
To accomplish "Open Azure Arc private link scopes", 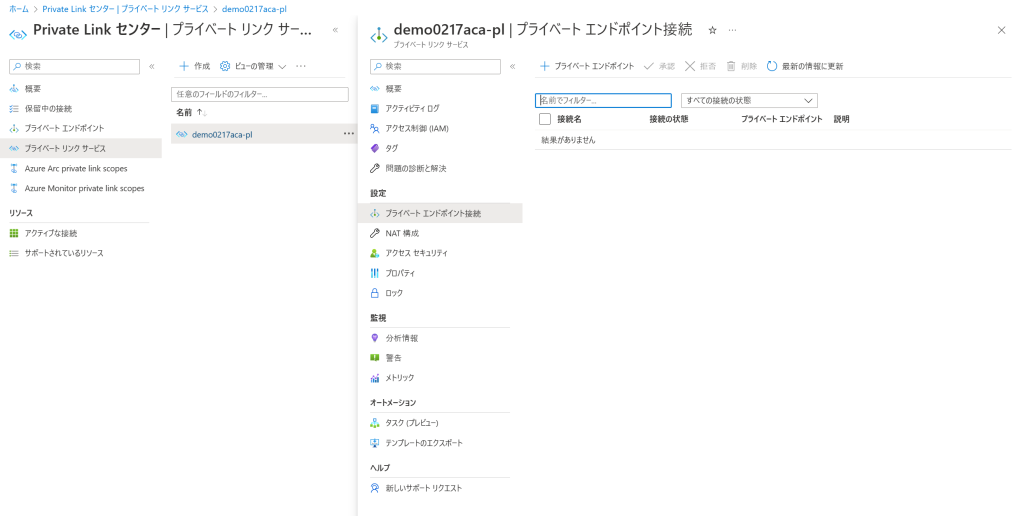I will pos(76,169).
